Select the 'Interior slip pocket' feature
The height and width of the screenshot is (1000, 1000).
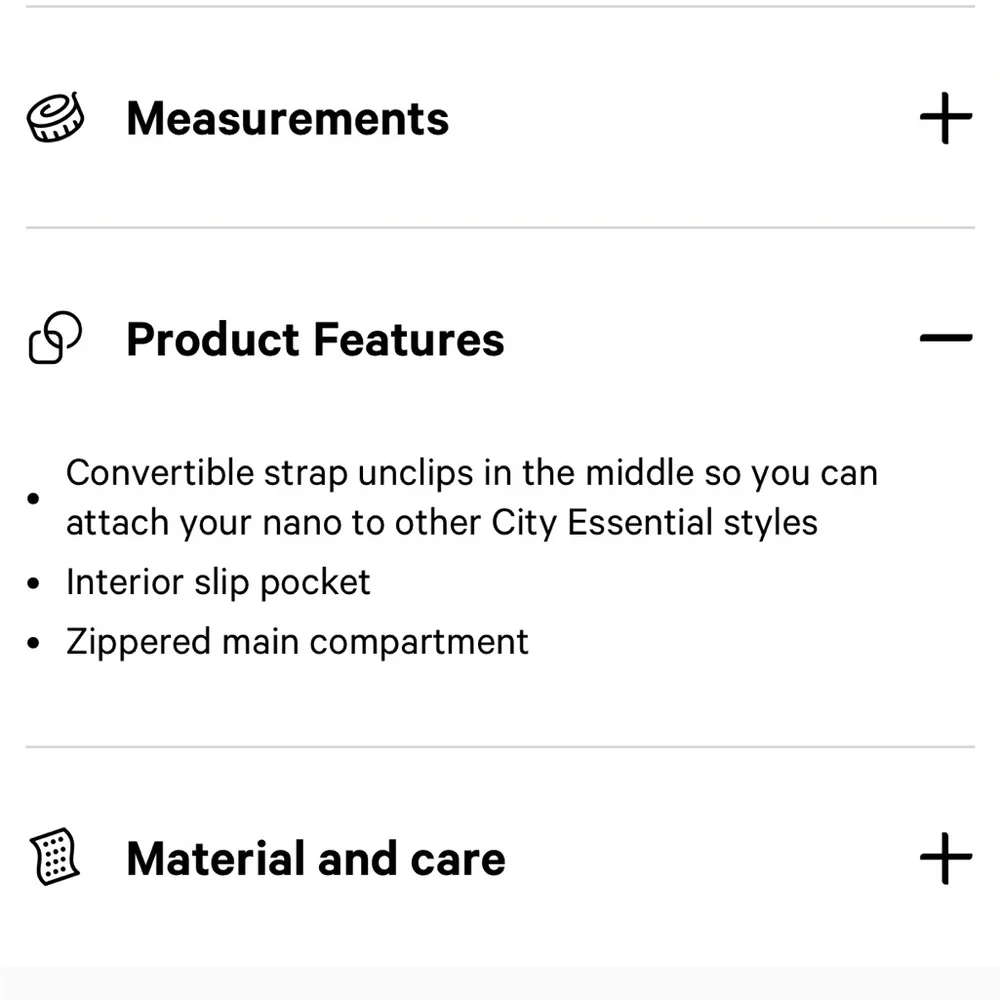pyautogui.click(x=218, y=582)
